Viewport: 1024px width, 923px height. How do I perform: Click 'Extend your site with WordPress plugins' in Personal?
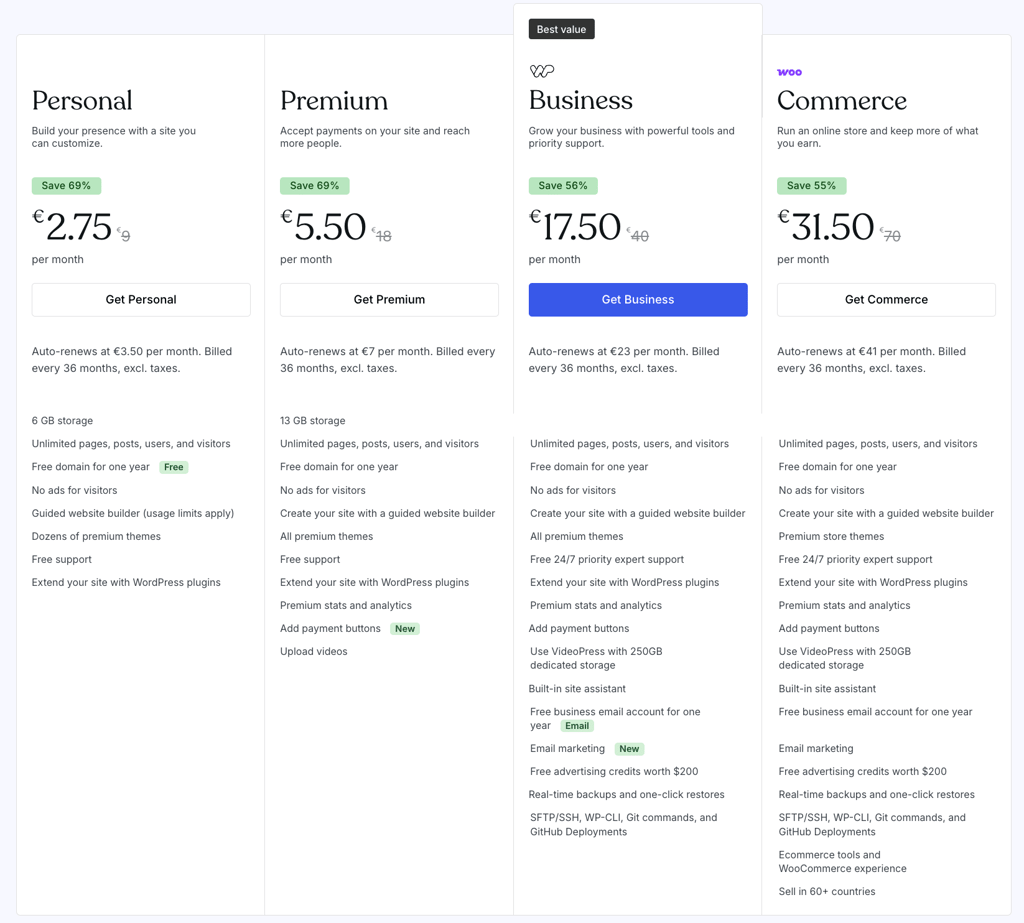click(126, 583)
